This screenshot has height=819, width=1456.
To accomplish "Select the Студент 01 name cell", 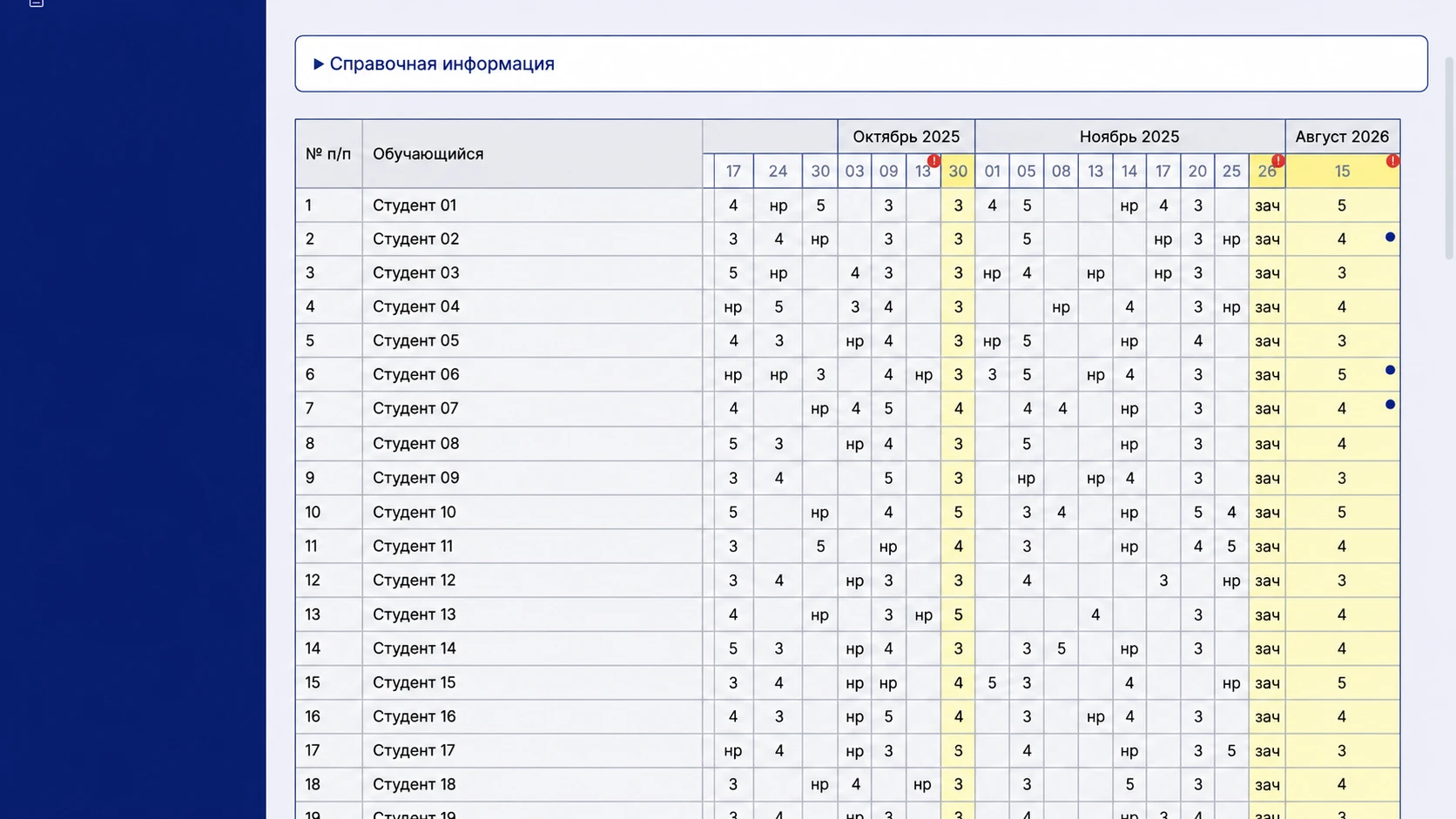I will tap(532, 205).
